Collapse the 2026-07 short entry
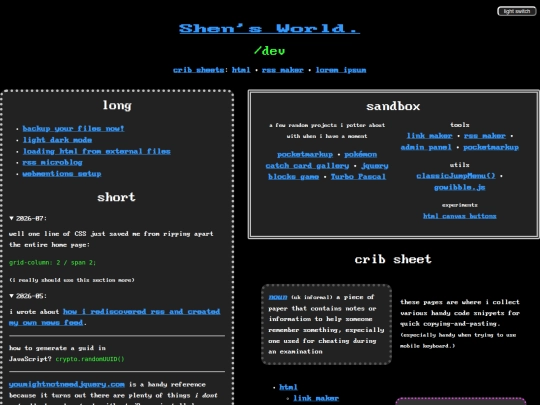540x405 pixels. pyautogui.click(x=28, y=218)
